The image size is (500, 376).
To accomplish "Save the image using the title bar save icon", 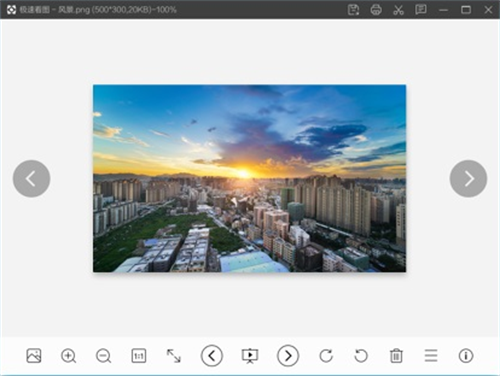I will pos(353,10).
